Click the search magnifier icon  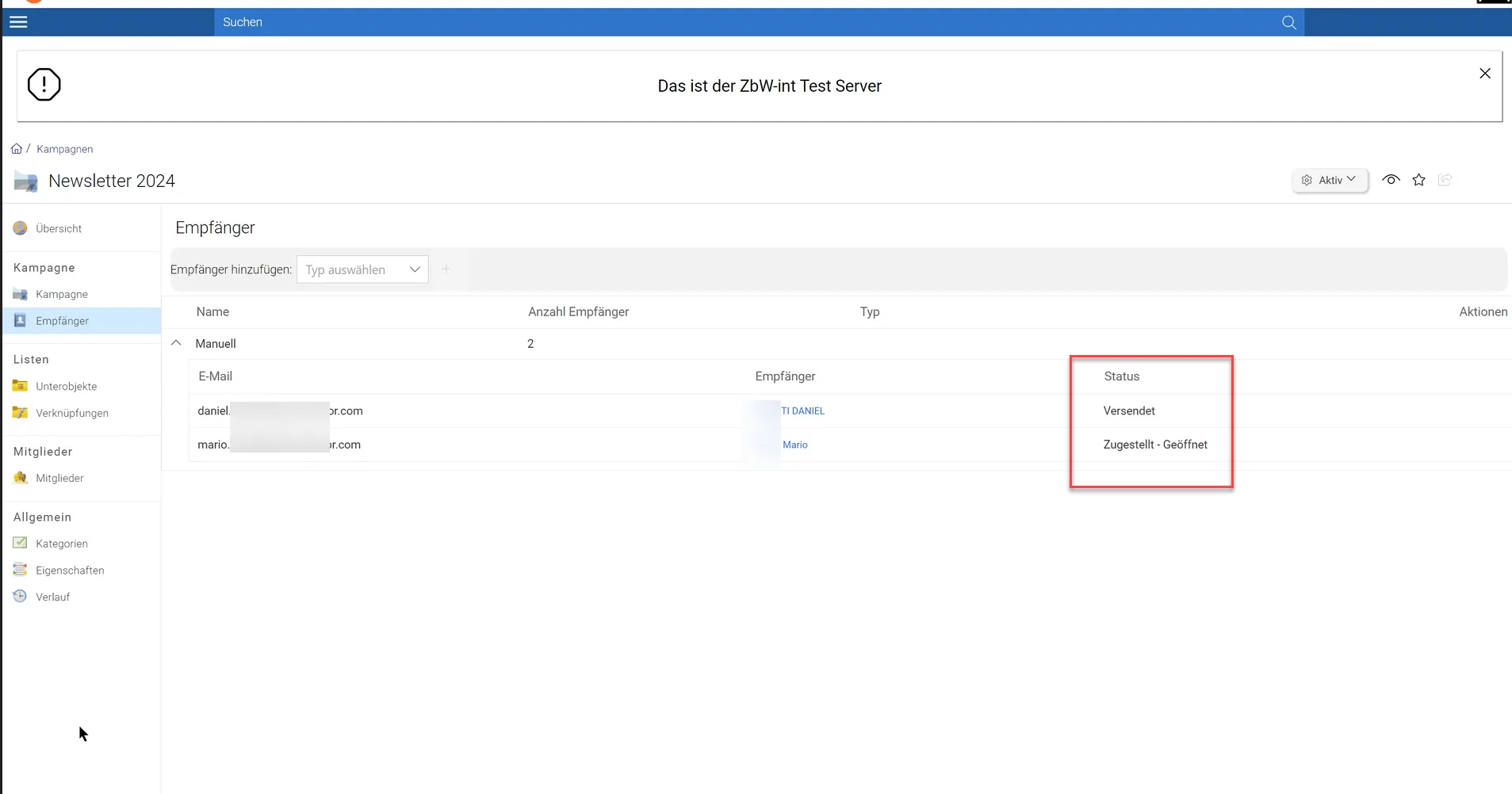[1289, 22]
